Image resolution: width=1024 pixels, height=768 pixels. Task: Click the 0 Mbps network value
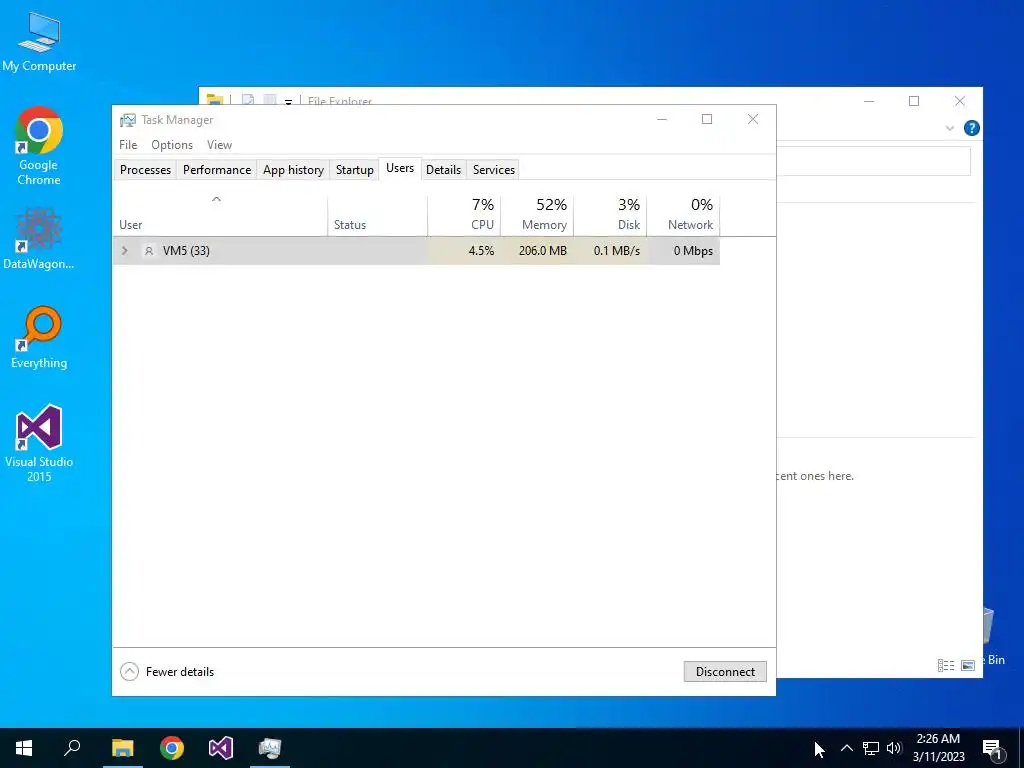tap(693, 251)
